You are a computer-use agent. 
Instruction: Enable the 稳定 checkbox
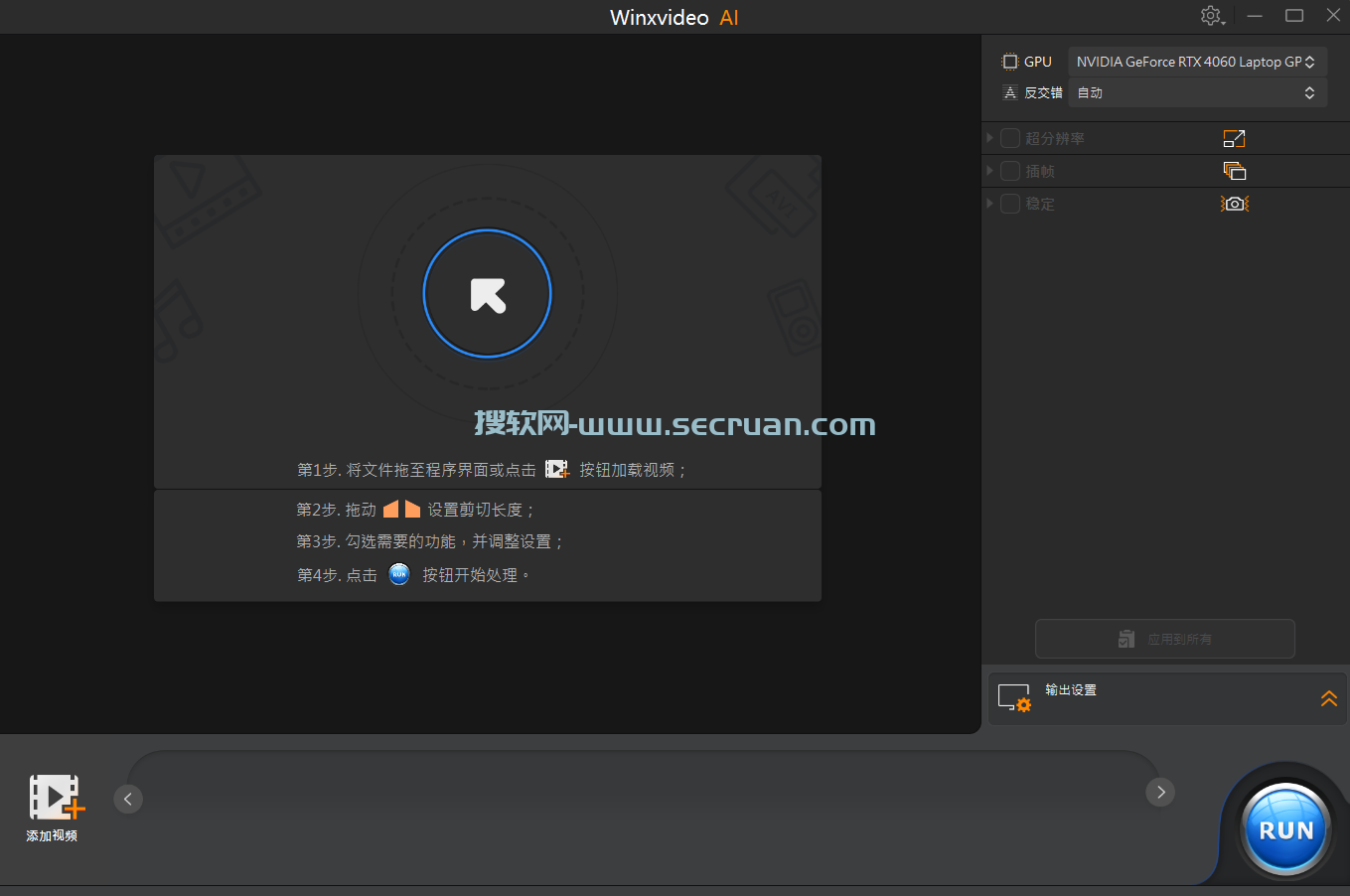click(1010, 204)
